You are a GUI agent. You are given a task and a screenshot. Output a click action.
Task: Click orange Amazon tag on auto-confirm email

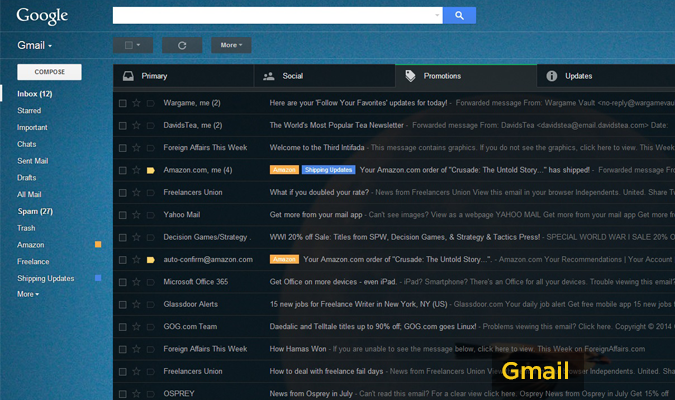click(x=284, y=260)
